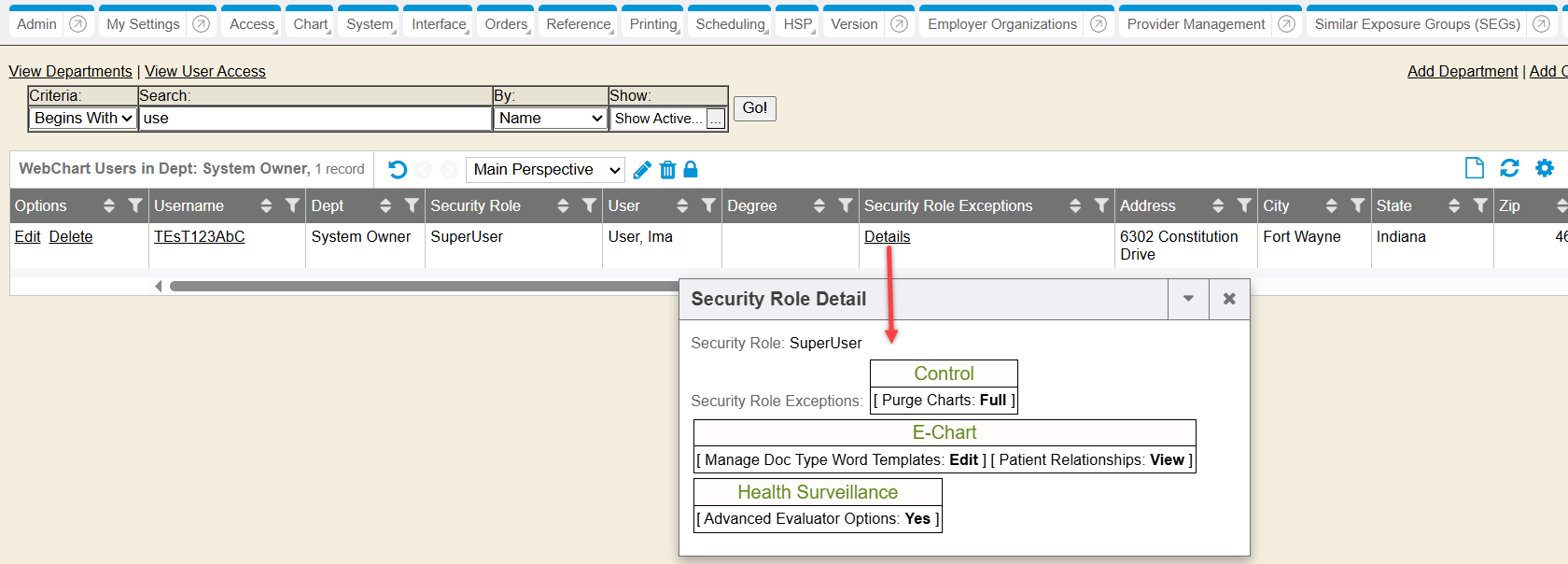Switch to the Provider Management tab

click(x=1196, y=24)
